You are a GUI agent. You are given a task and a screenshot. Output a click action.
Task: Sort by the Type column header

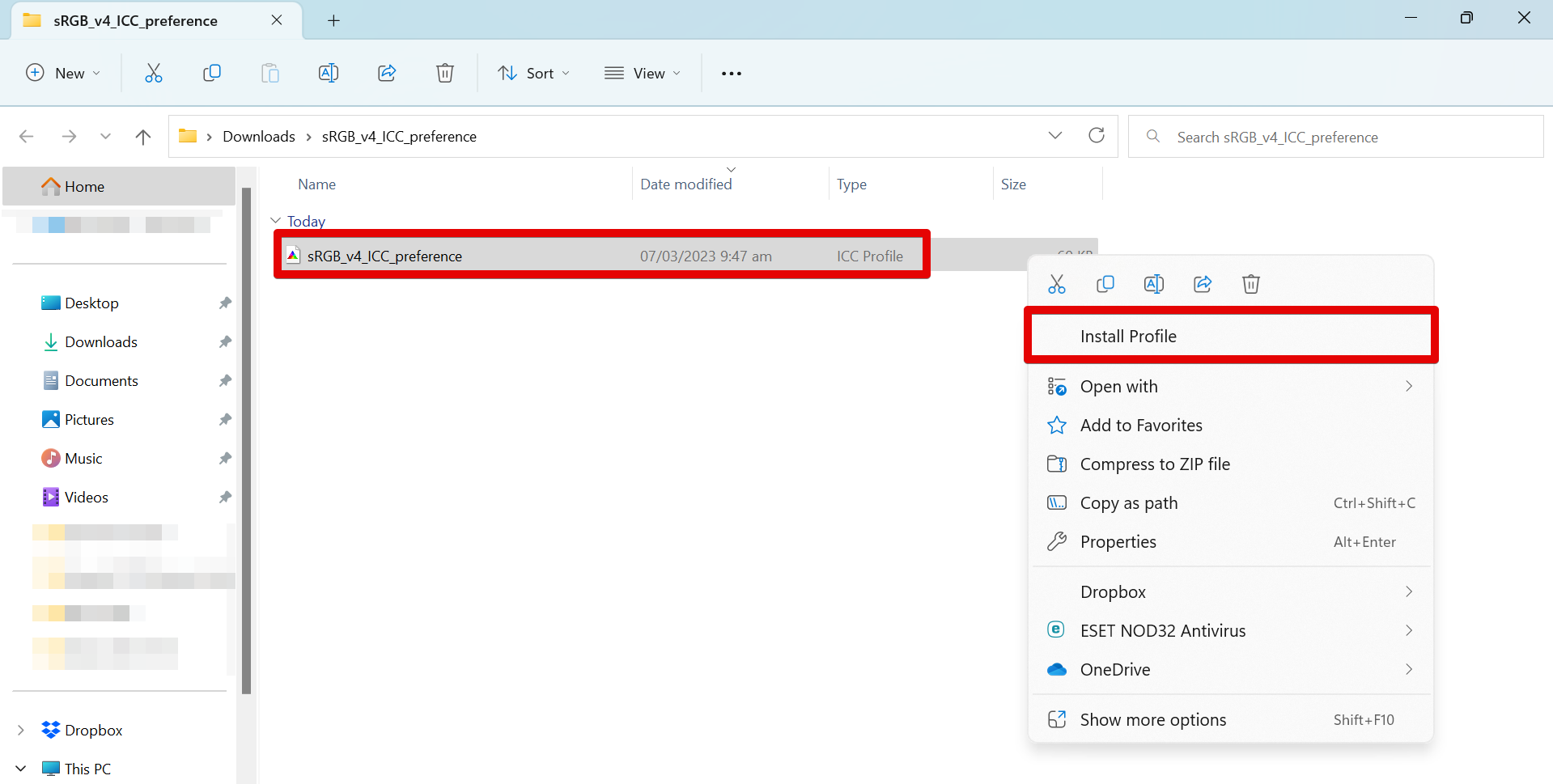[x=851, y=184]
